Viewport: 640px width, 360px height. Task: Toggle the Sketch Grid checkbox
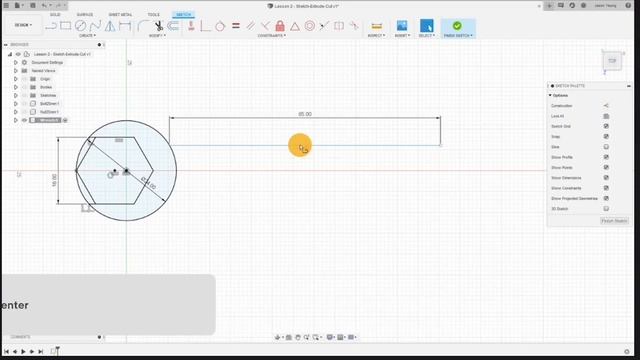point(606,126)
